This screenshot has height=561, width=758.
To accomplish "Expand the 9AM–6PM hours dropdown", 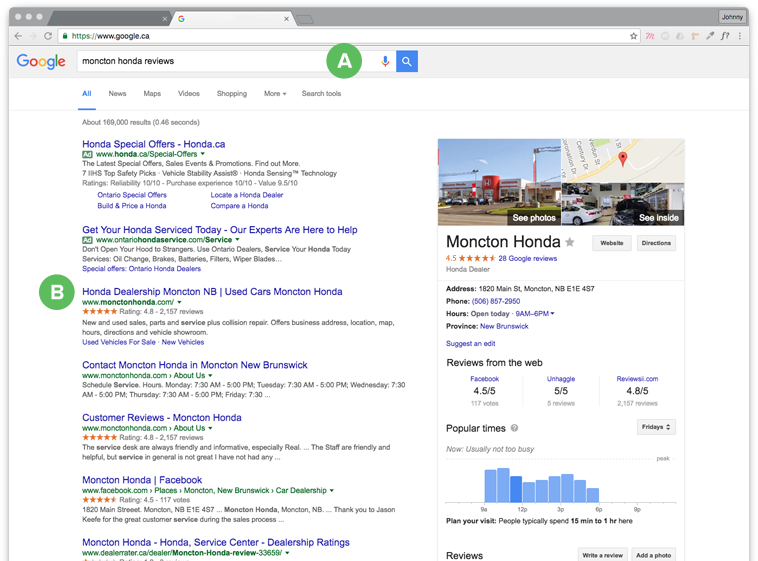I will click(x=535, y=313).
